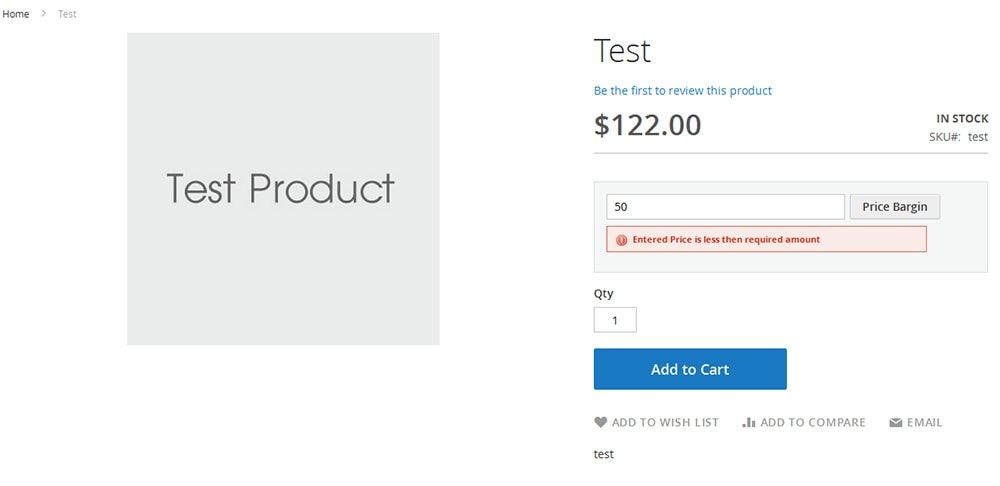Screen dimensions: 1000x486
Task: Click the envelope email icon
Action: [896, 423]
